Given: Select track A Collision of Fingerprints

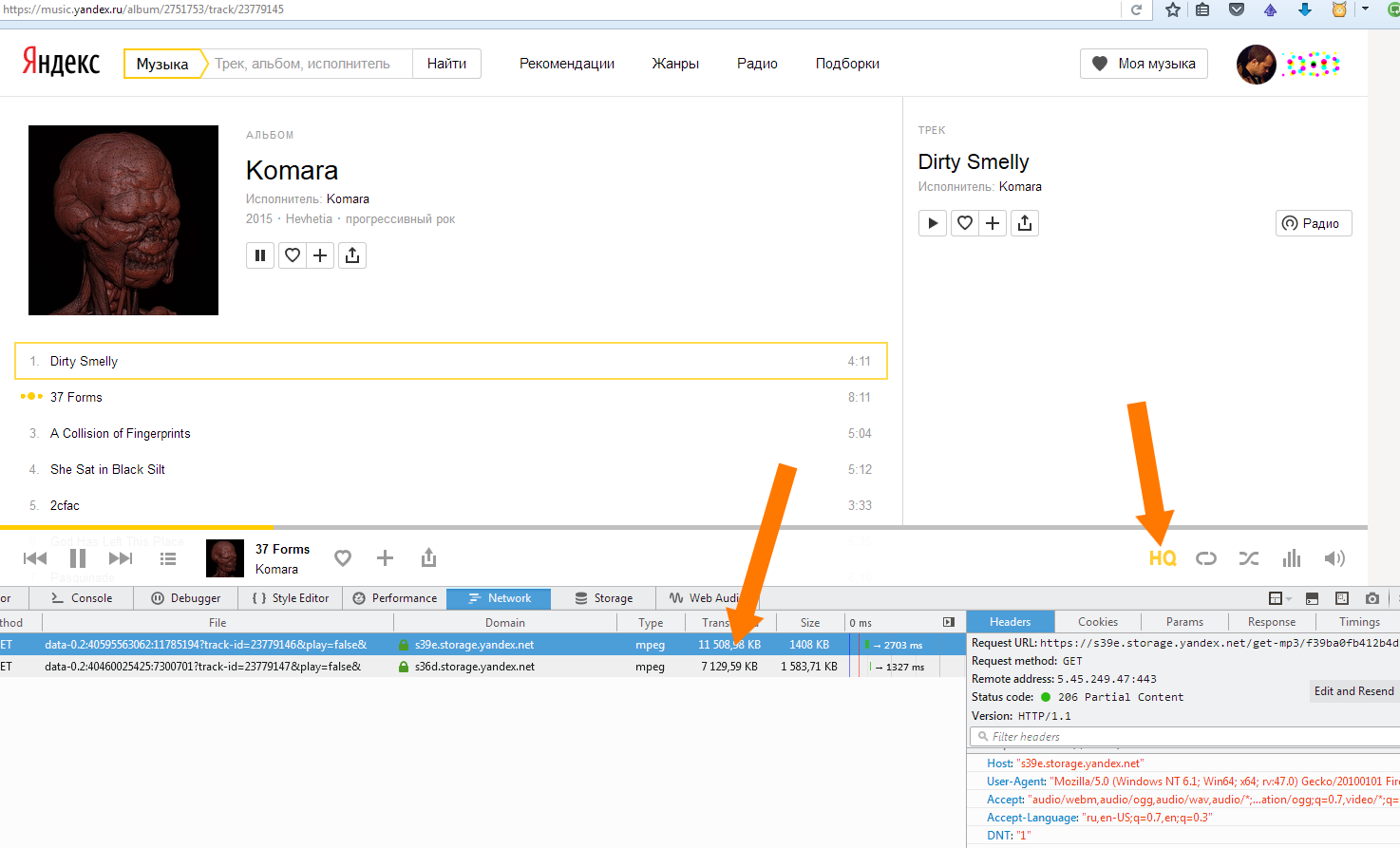Looking at the screenshot, I should (x=451, y=433).
